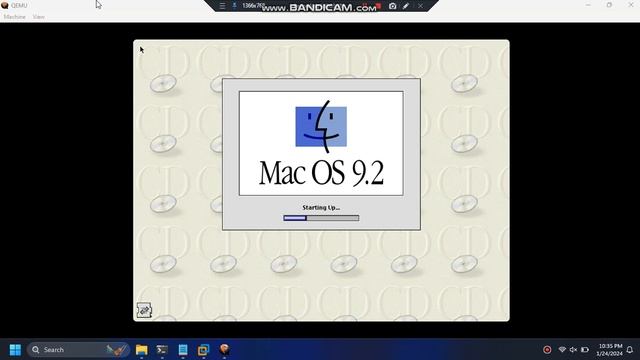This screenshot has height=360, width=640.
Task: Open the Terminal taskbar icon
Action: pos(162,350)
